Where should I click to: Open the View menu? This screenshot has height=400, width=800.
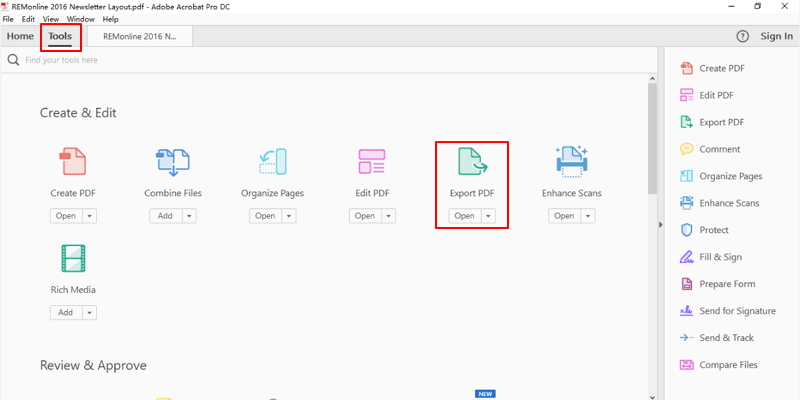(51, 19)
